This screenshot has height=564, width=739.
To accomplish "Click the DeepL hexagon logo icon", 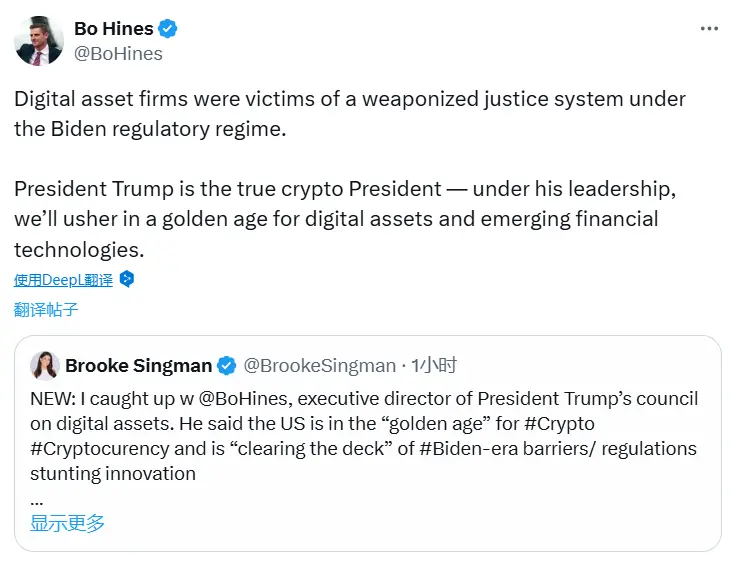I will 126,280.
